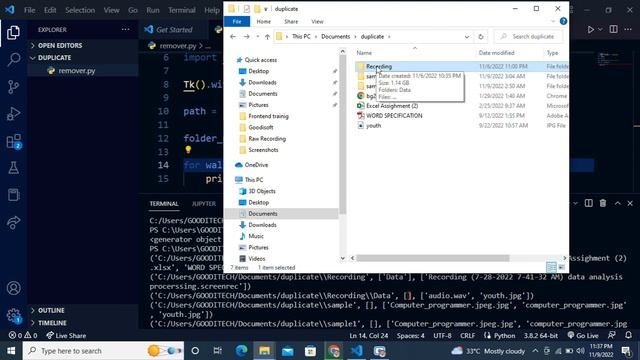Open Testing flask icon in activity bar
The width and height of the screenshot is (640, 360).
coord(13,168)
